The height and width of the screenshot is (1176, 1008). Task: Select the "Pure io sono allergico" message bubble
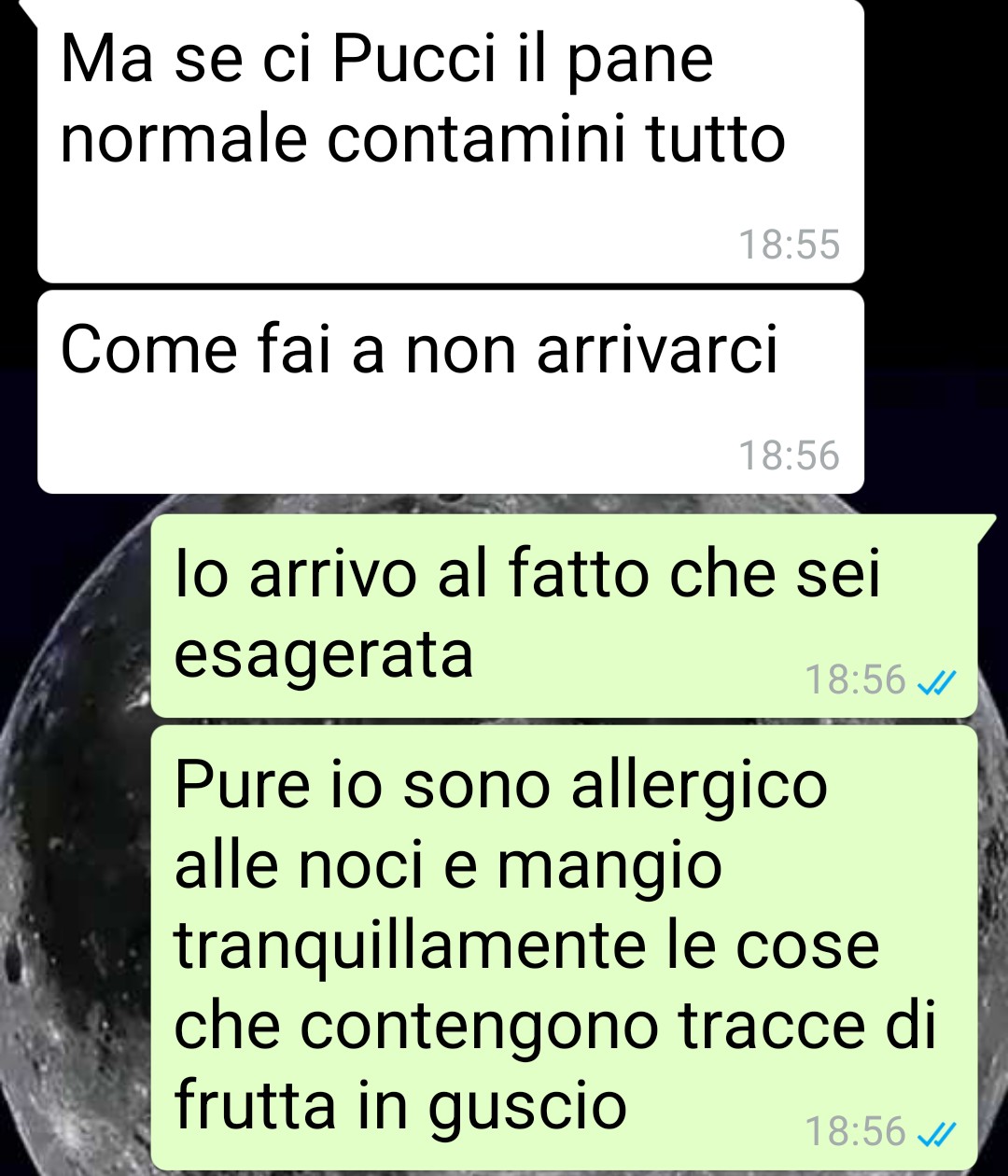click(x=565, y=947)
